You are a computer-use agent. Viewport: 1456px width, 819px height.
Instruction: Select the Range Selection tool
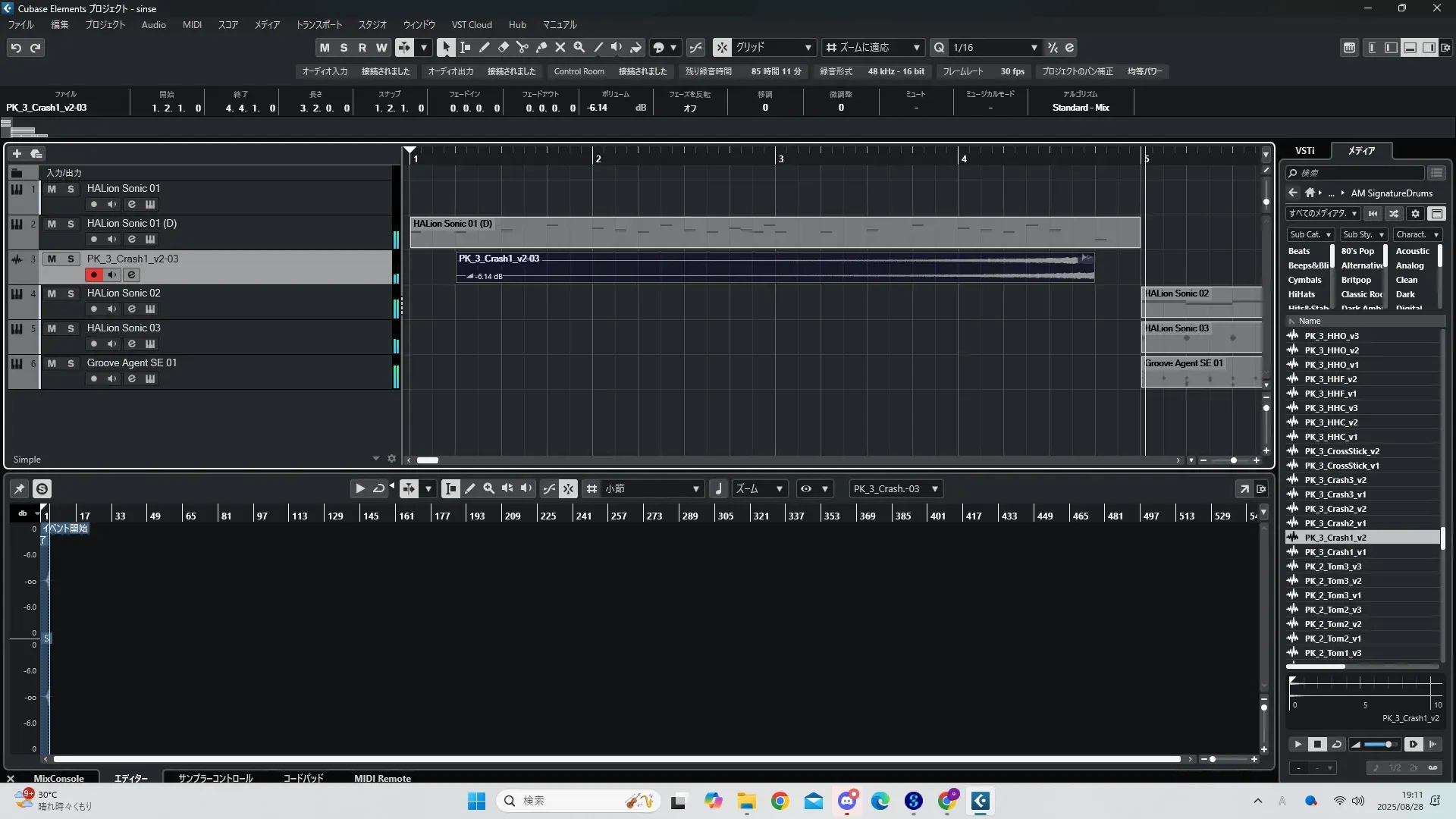(465, 47)
